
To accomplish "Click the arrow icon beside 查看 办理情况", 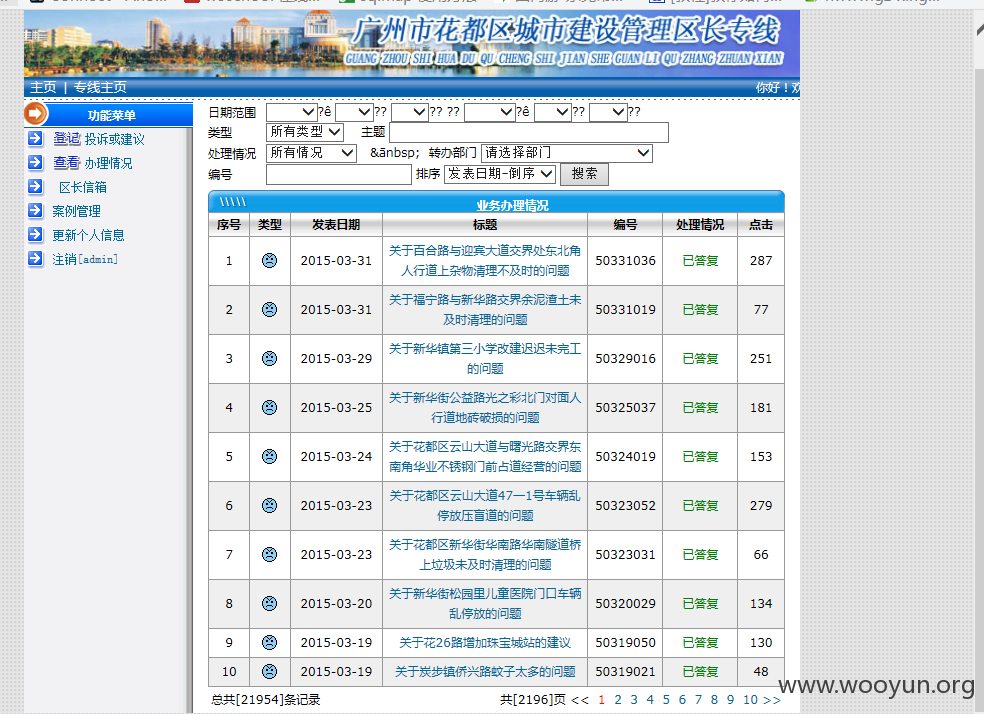I will click(x=36, y=163).
